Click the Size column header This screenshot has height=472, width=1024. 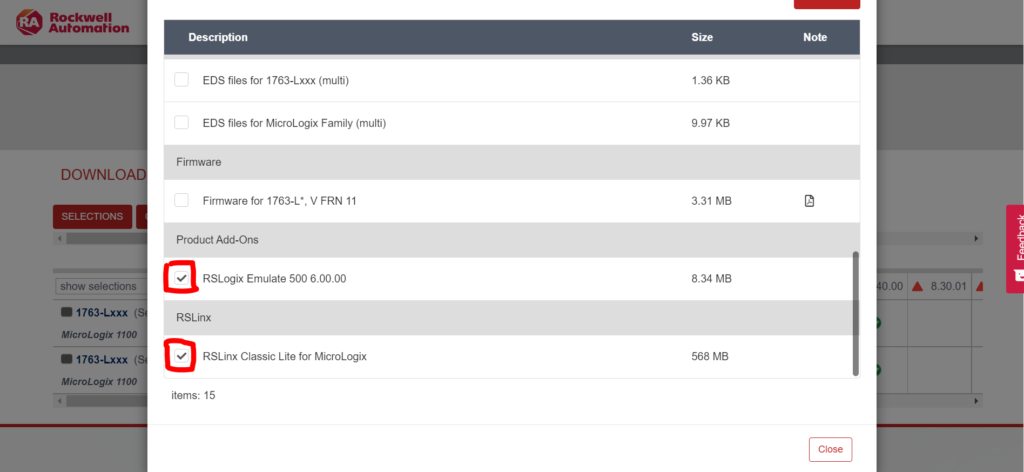coord(702,37)
